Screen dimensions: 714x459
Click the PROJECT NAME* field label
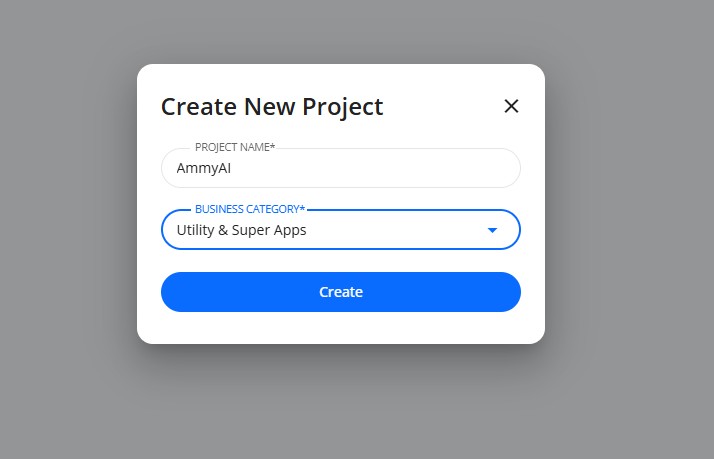point(234,147)
